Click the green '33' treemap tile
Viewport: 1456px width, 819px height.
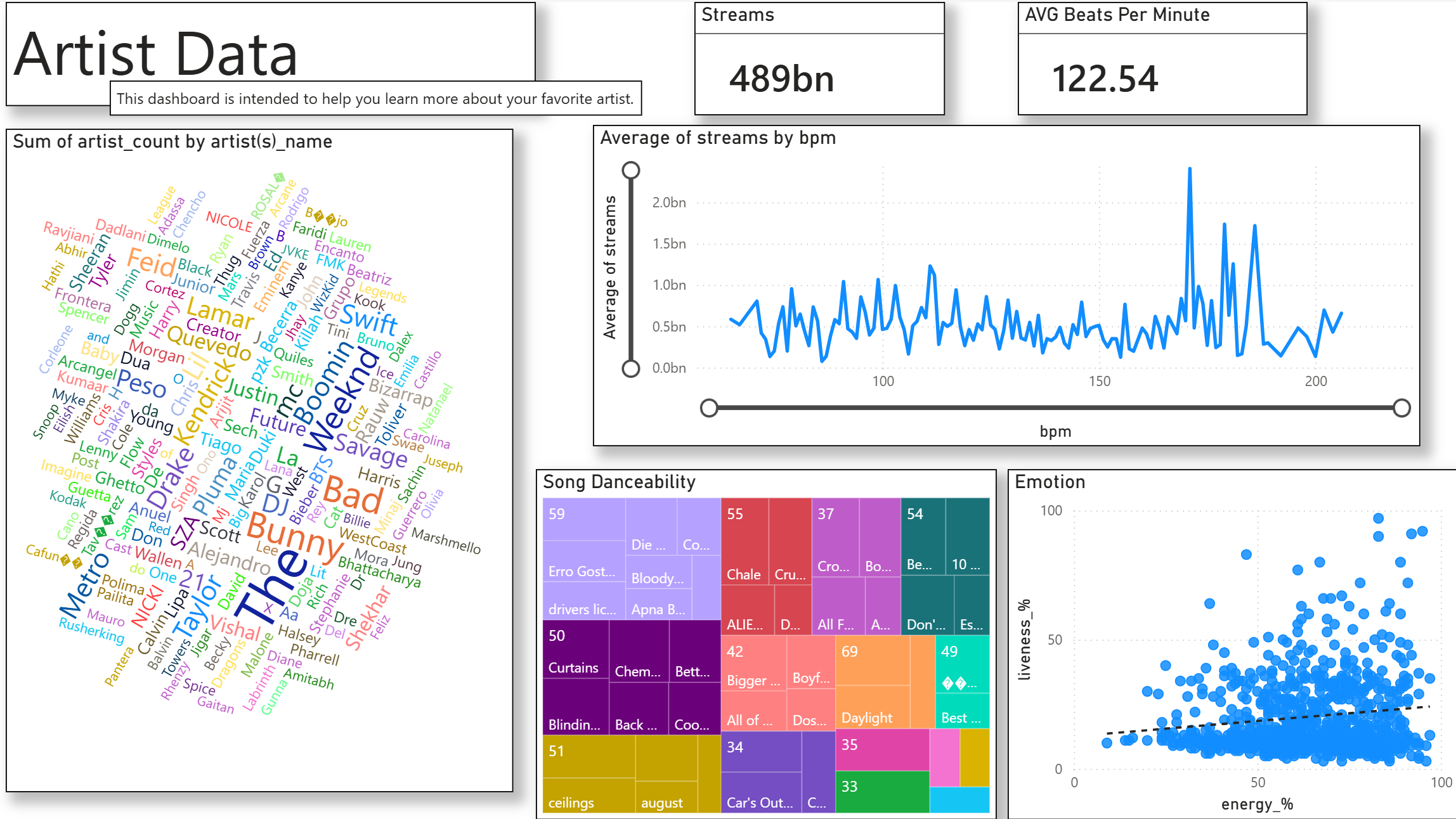coord(881,792)
